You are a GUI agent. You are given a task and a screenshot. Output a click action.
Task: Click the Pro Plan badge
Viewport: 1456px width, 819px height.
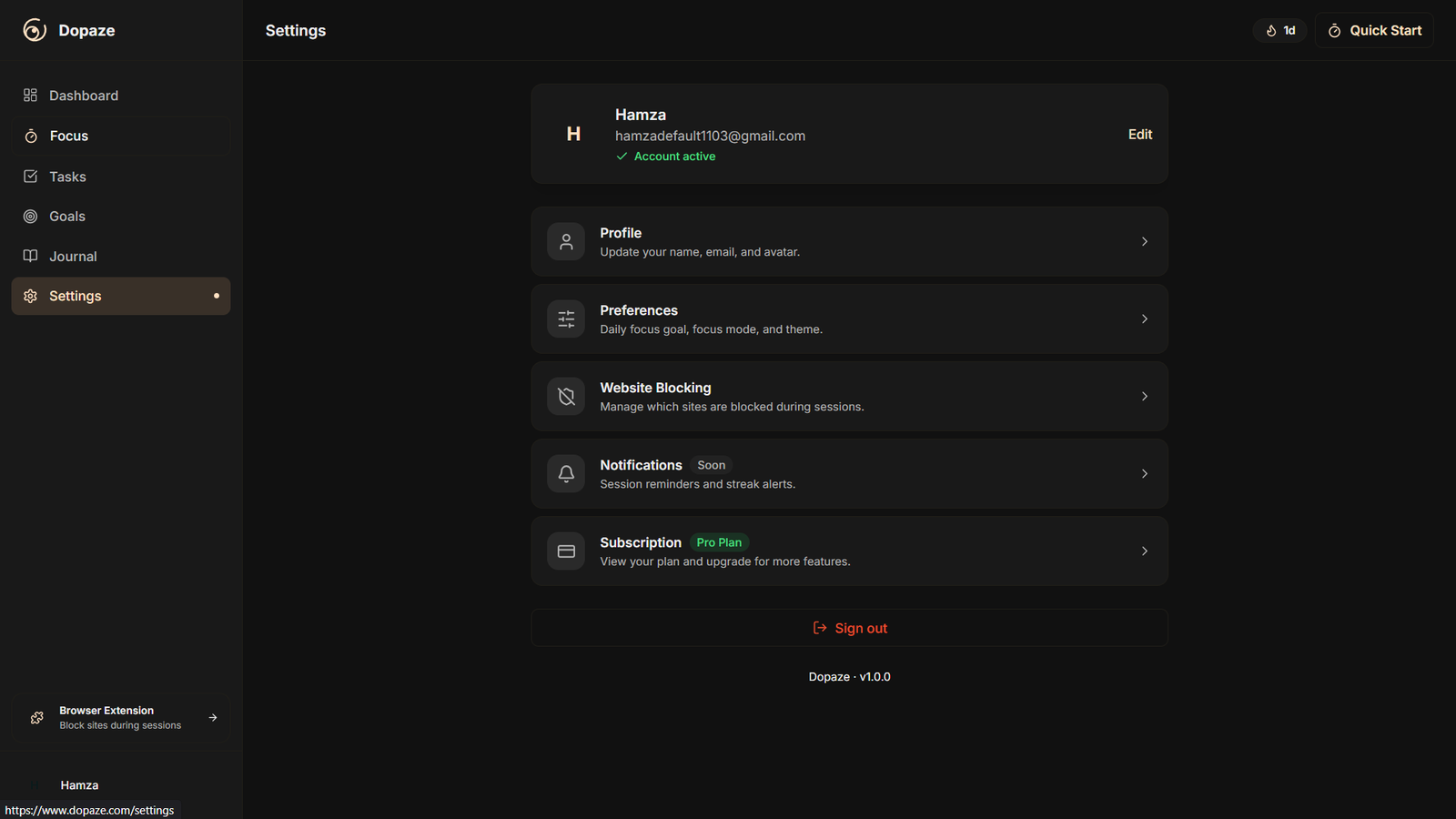719,542
